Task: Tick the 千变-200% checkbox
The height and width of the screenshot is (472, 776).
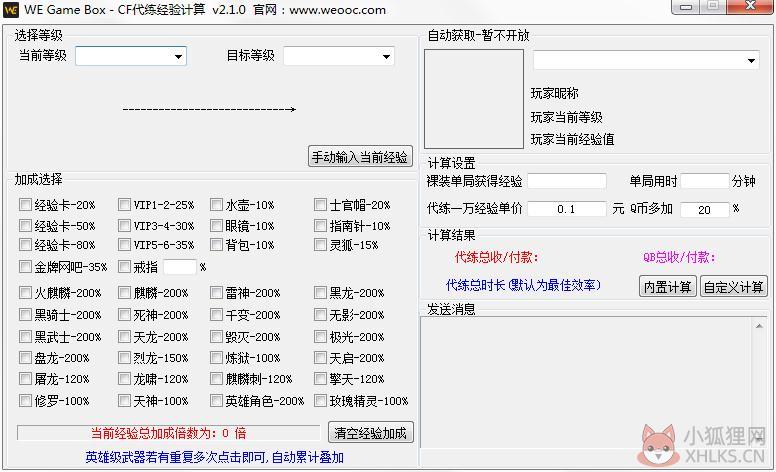Action: click(216, 314)
